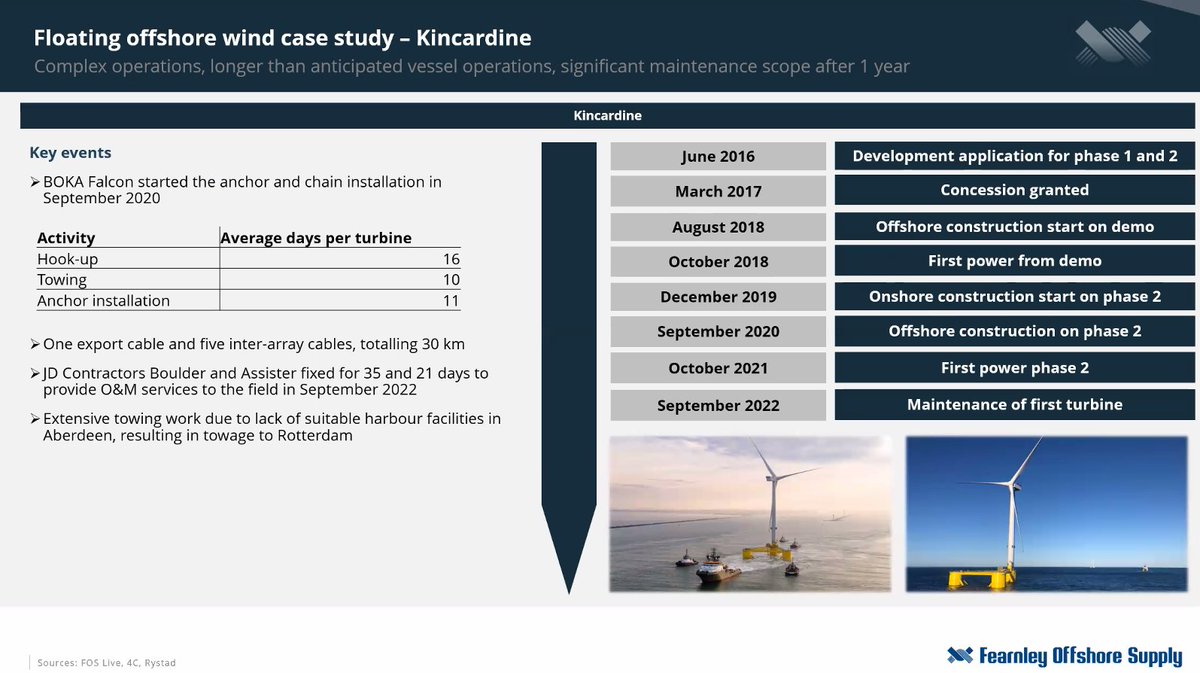Click the 'Activity' table column header
Screen dimensions: 1200x673
pyautogui.click(x=66, y=238)
